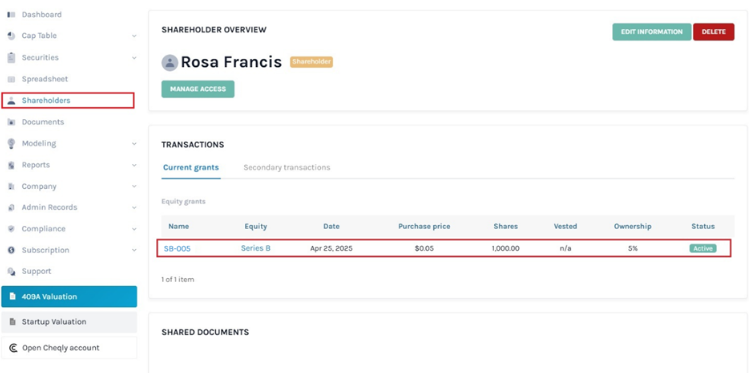Click the Manage Access button
The image size is (749, 373).
point(198,89)
